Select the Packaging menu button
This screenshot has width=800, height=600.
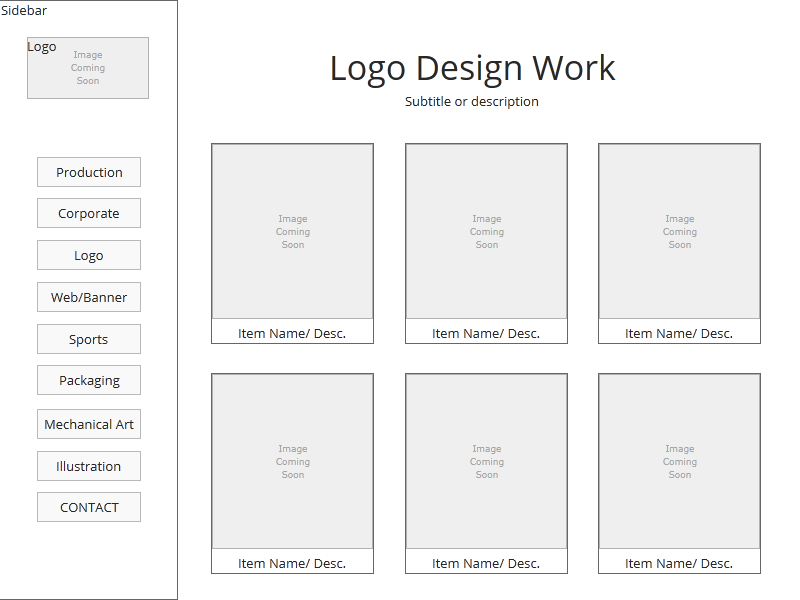(89, 380)
